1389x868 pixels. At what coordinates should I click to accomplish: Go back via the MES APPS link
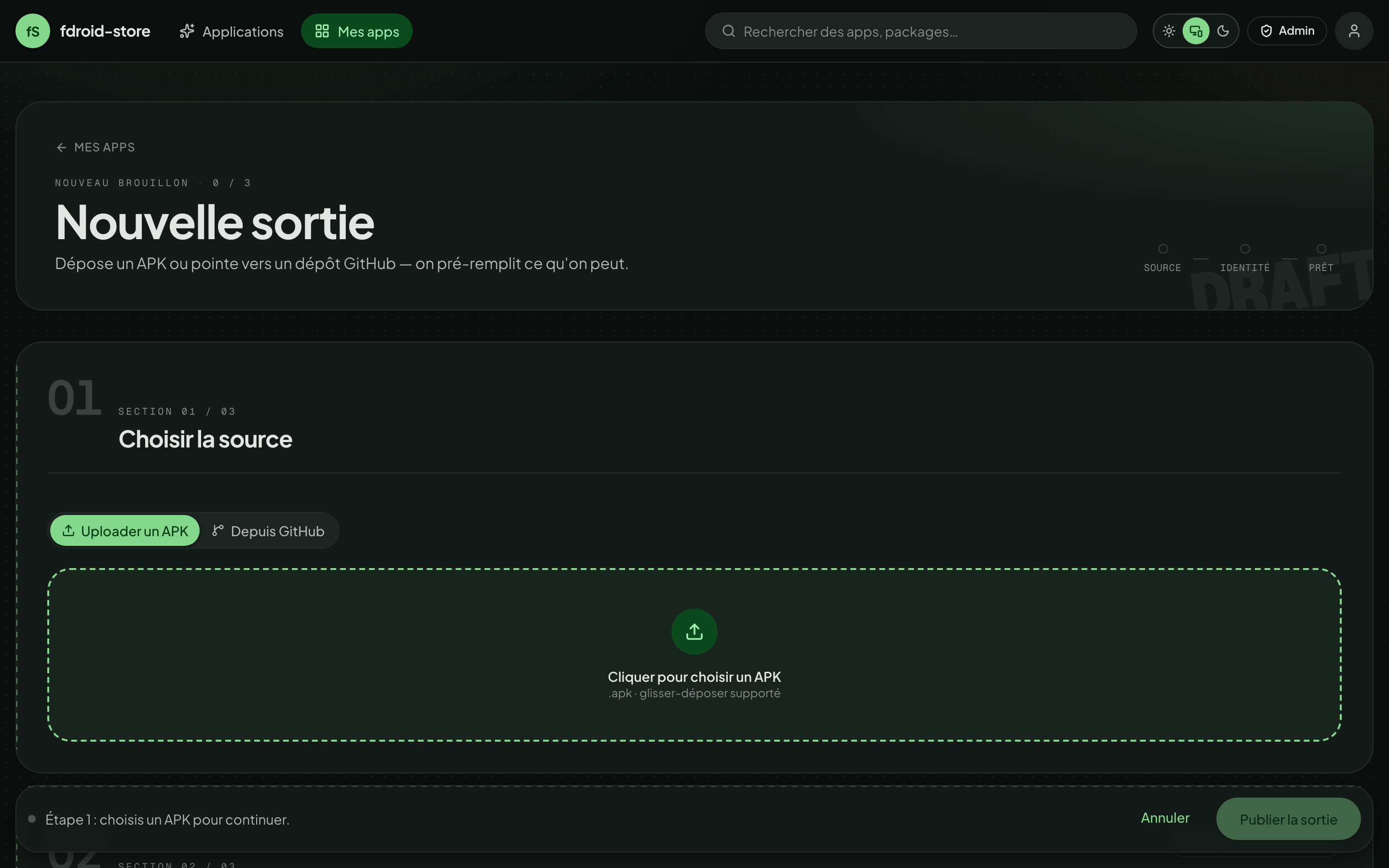pyautogui.click(x=95, y=148)
